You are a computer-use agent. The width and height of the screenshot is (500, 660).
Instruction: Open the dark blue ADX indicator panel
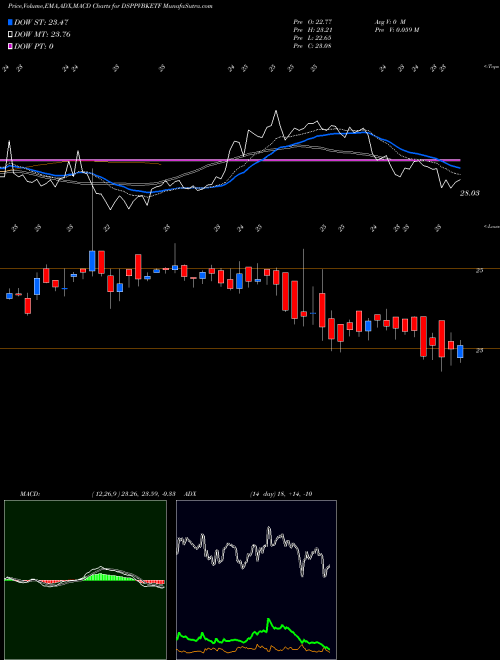click(x=256, y=580)
